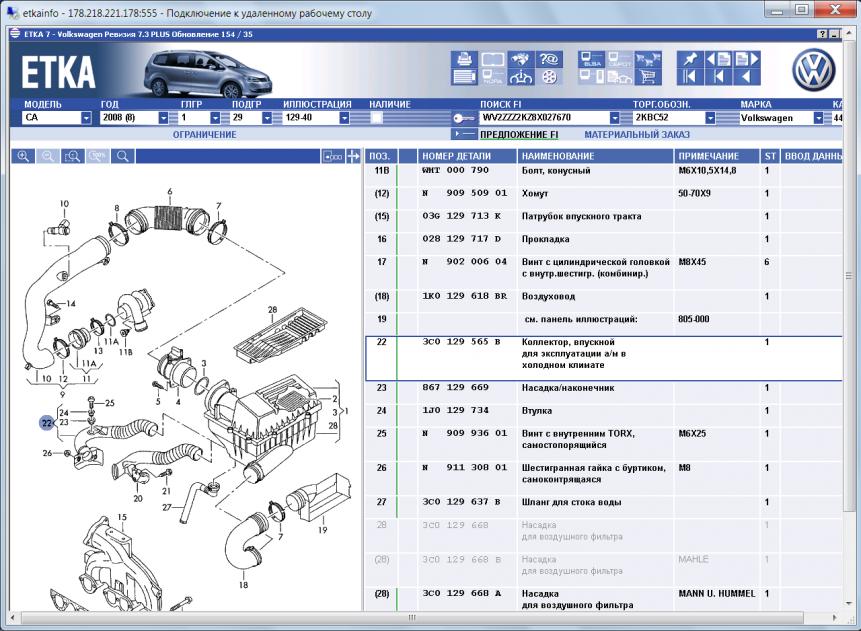The height and width of the screenshot is (631, 861).
Task: Select the zoom-to-area magnifier tool
Action: [x=72, y=157]
